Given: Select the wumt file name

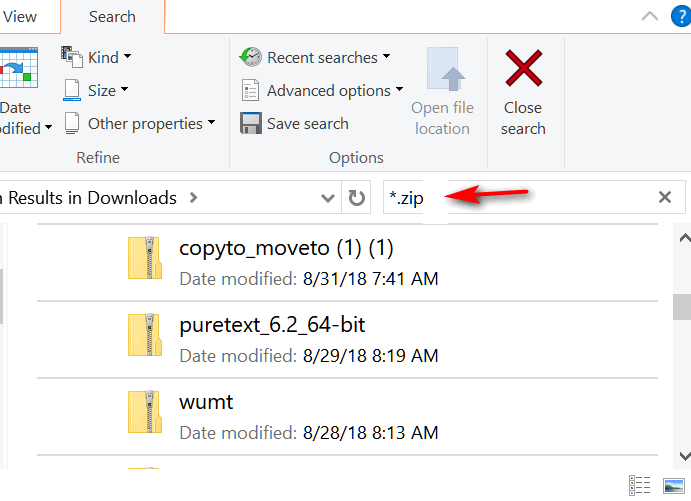Looking at the screenshot, I should pyautogui.click(x=206, y=402).
